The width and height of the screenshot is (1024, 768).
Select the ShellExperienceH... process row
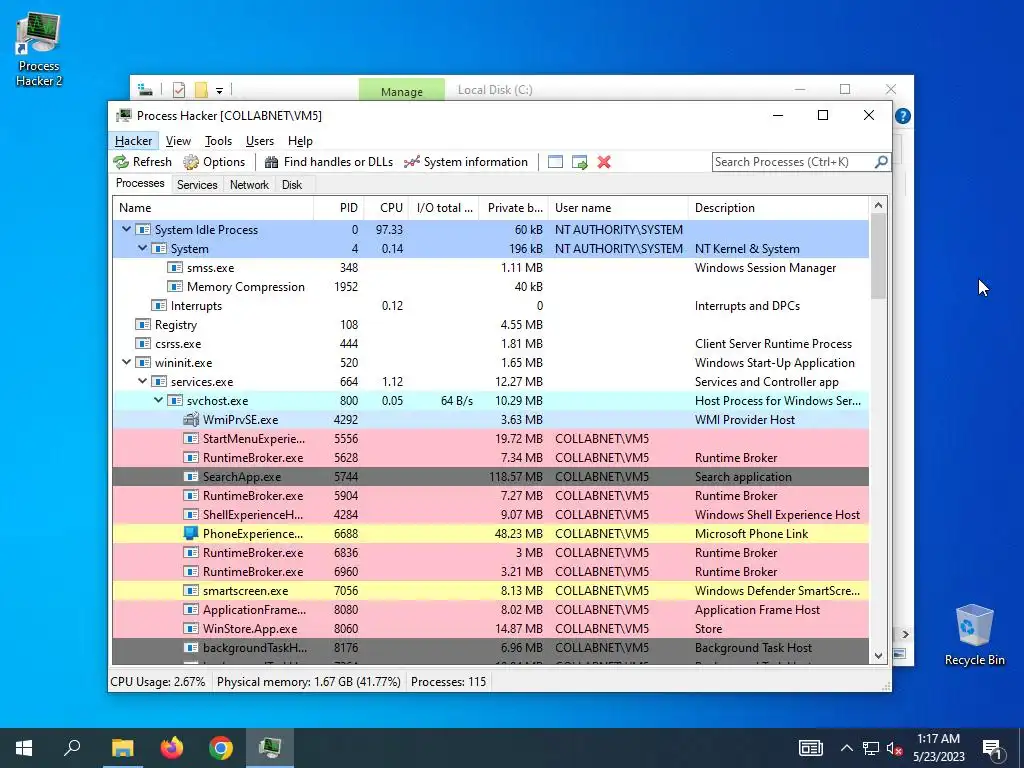[490, 515]
